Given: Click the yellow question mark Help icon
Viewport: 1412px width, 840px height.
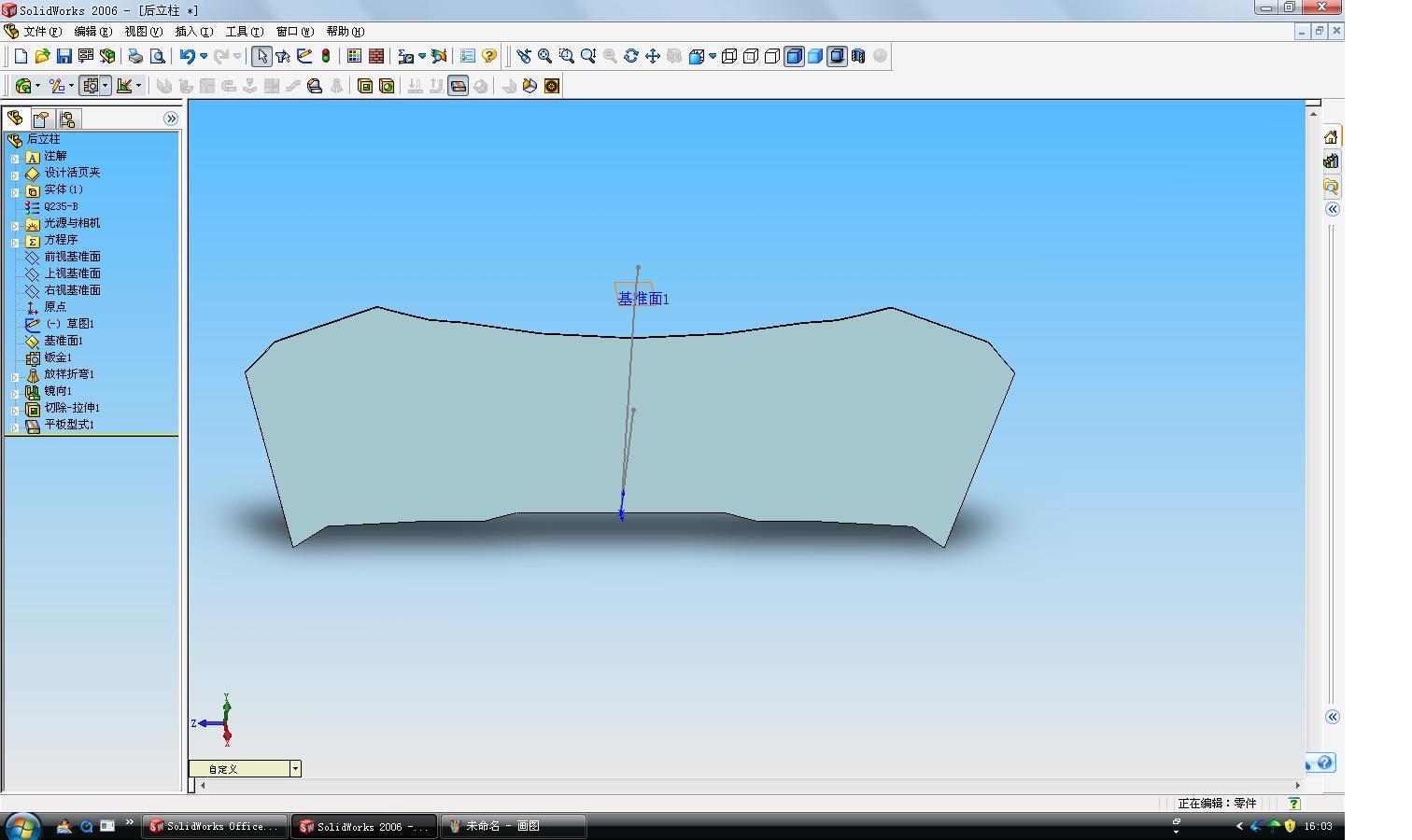Looking at the screenshot, I should [x=489, y=56].
